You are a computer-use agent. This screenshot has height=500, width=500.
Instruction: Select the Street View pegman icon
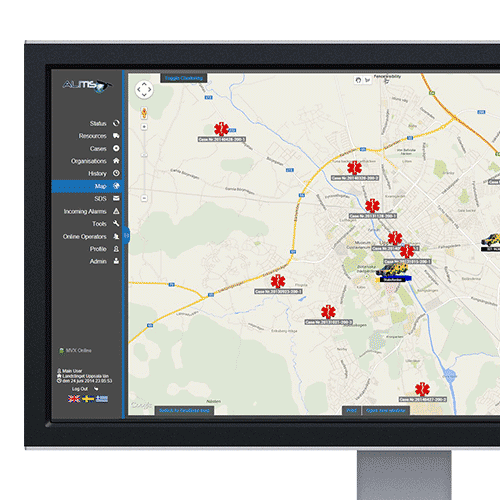pos(144,113)
